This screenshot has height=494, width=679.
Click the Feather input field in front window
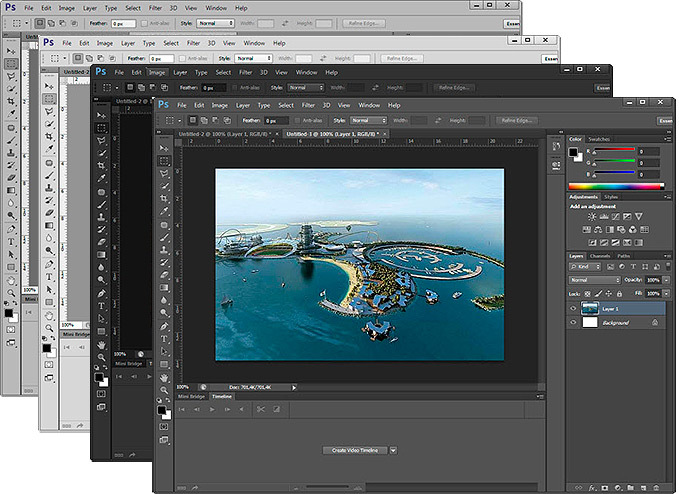(x=276, y=120)
